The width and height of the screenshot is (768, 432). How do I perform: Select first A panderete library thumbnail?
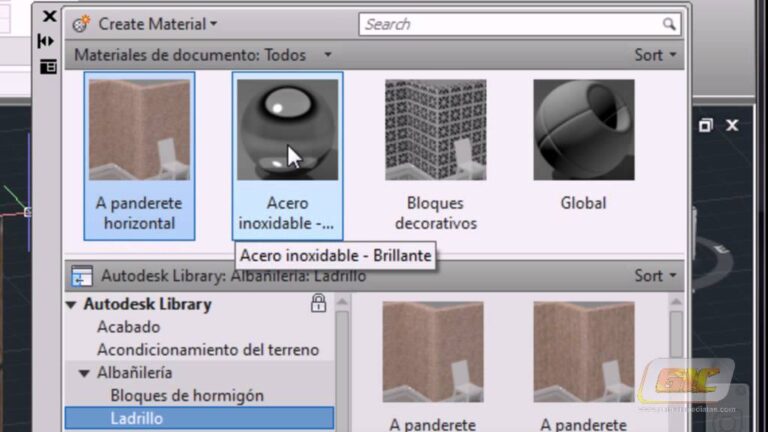433,352
